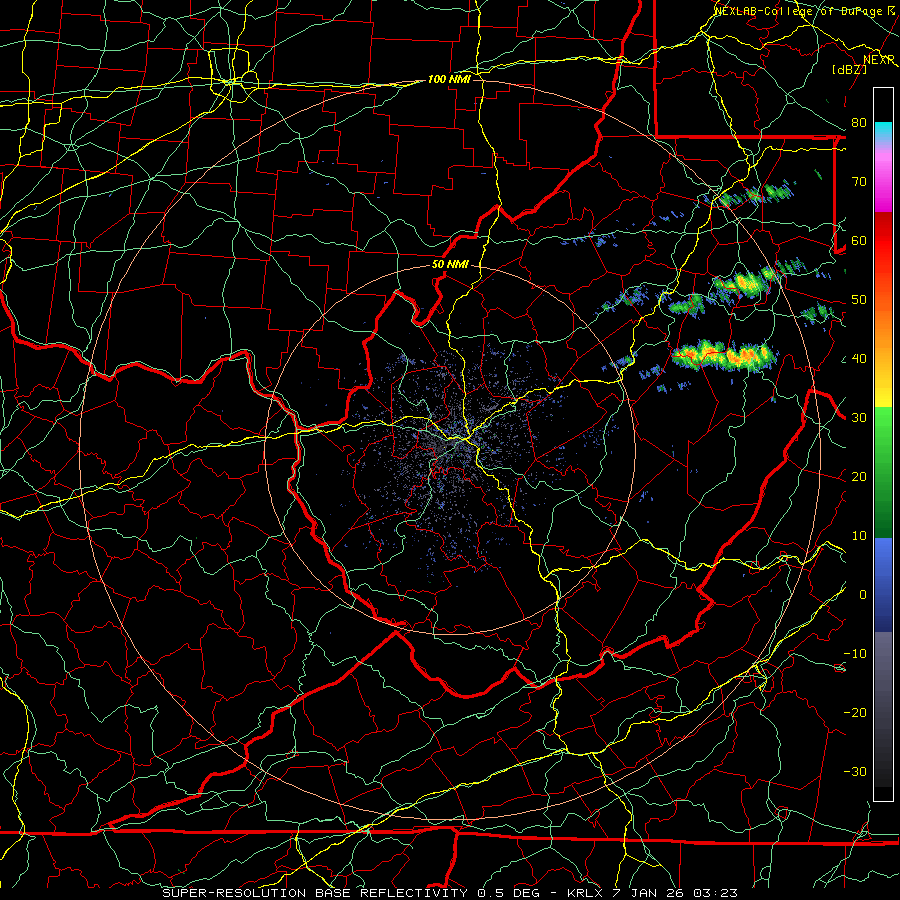Select the 60 value on the dBZ scale
Image resolution: width=900 pixels, height=900 pixels.
pos(859,241)
